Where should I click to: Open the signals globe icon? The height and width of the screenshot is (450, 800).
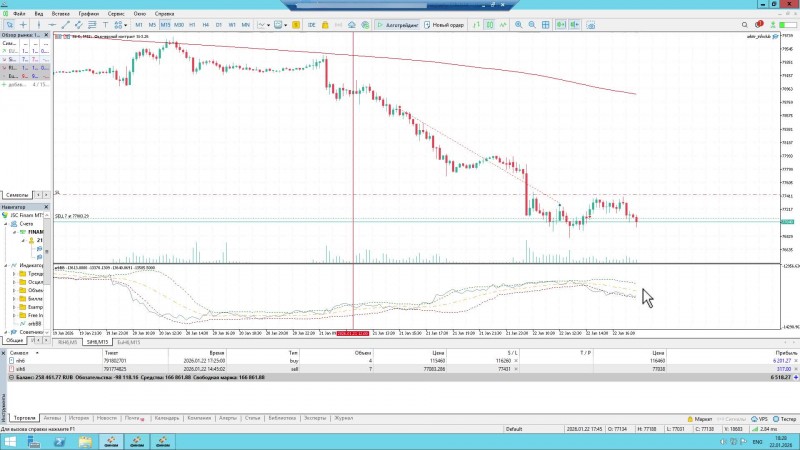[365, 24]
